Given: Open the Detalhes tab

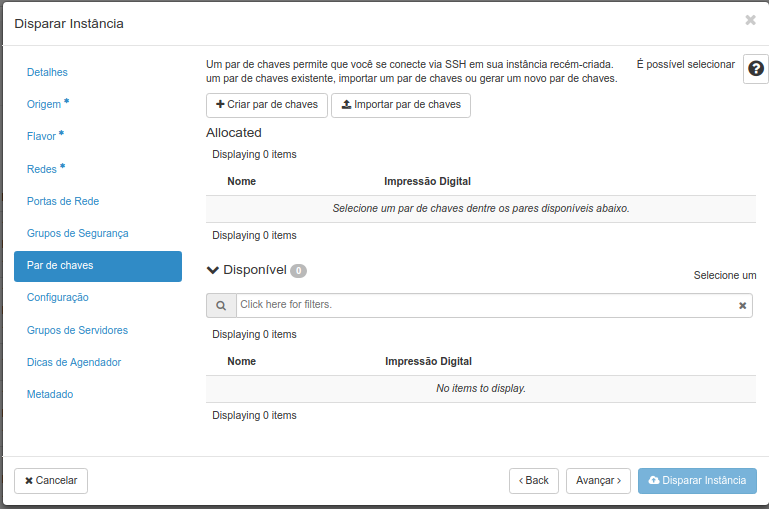Looking at the screenshot, I should click(47, 72).
